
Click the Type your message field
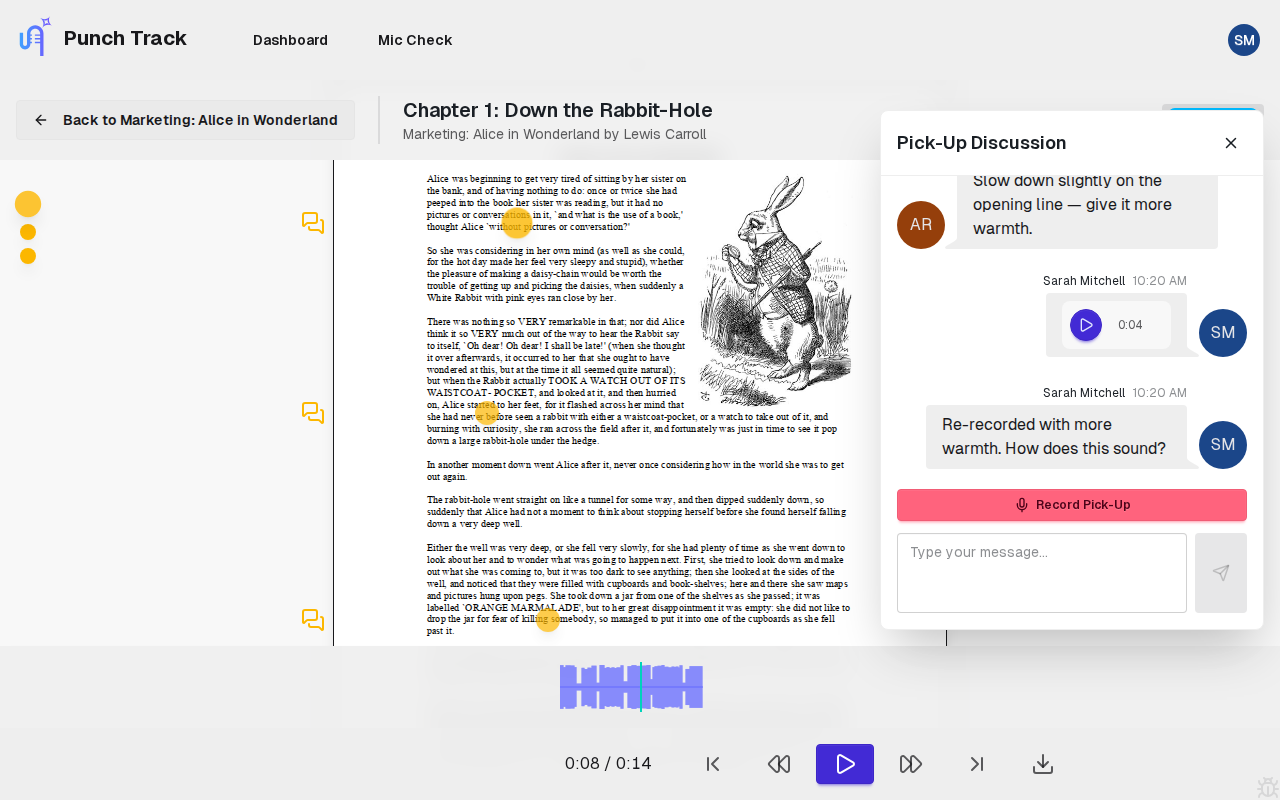1042,573
